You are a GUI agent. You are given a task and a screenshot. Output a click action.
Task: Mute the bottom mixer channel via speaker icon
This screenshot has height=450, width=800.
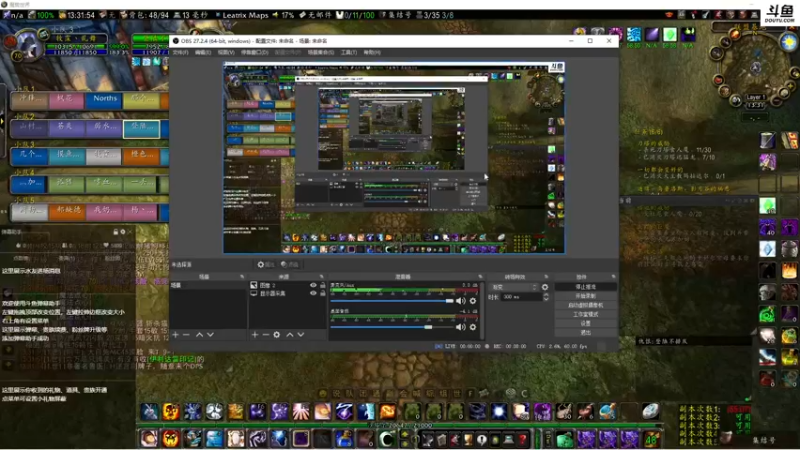pos(461,327)
